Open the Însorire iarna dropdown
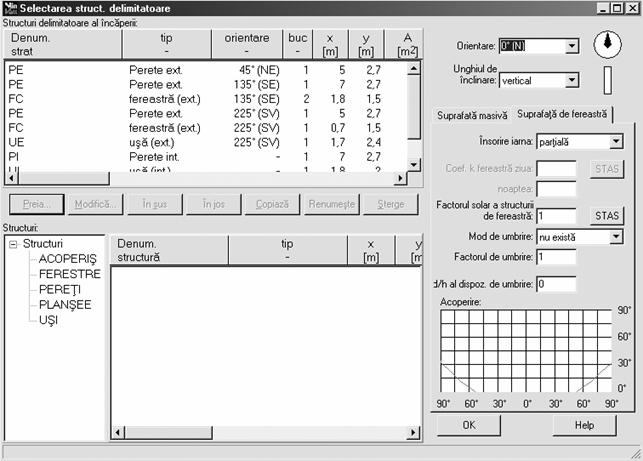The width and height of the screenshot is (643, 461). tap(615, 142)
